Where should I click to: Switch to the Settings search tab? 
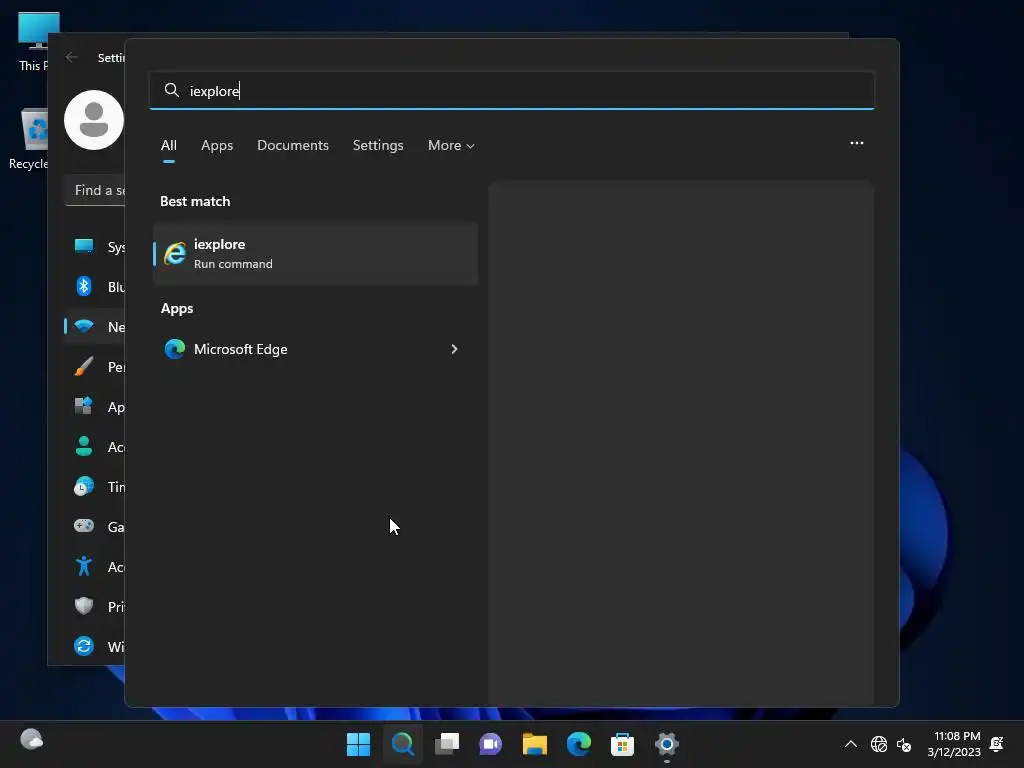[378, 146]
